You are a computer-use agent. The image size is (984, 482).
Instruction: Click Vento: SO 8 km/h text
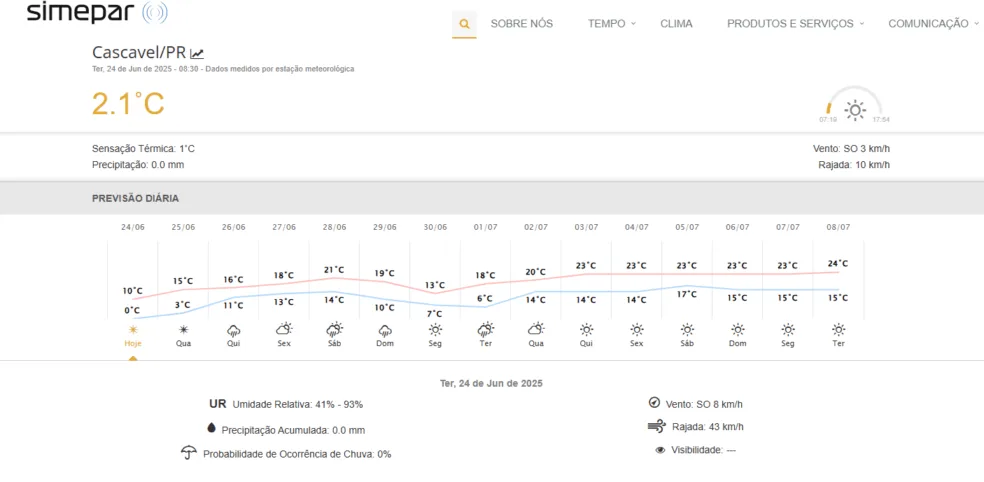click(704, 404)
